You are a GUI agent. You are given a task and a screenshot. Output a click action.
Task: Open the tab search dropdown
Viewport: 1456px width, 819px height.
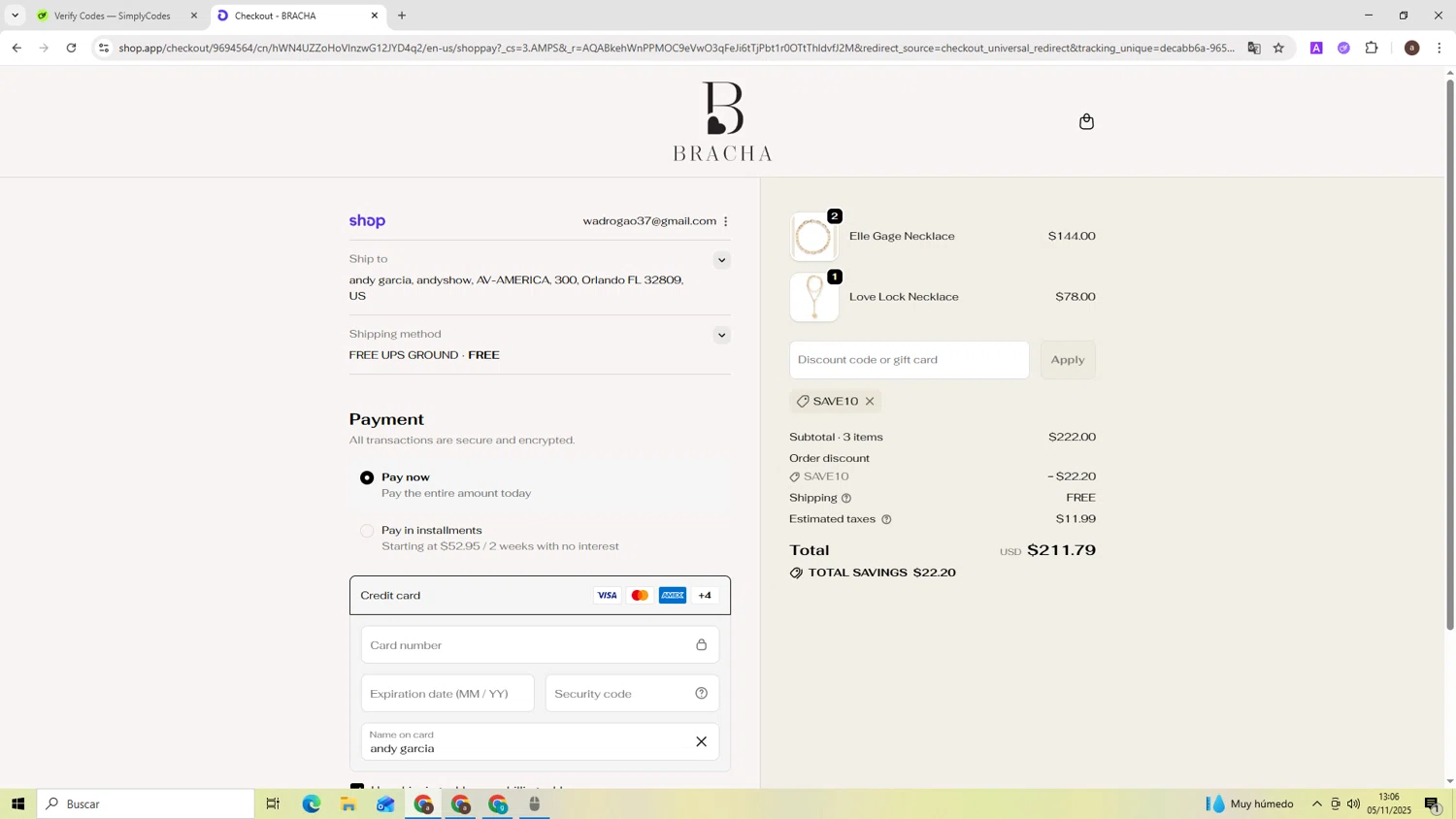[15, 16]
